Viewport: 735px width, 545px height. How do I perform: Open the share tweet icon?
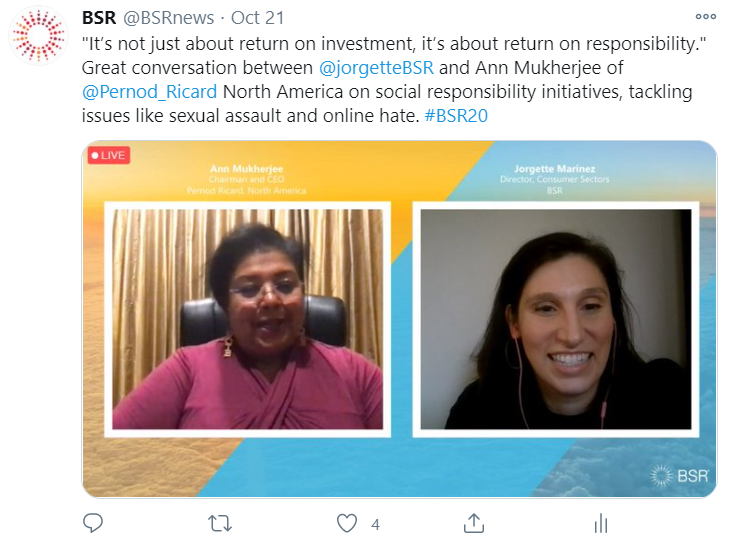pyautogui.click(x=473, y=523)
